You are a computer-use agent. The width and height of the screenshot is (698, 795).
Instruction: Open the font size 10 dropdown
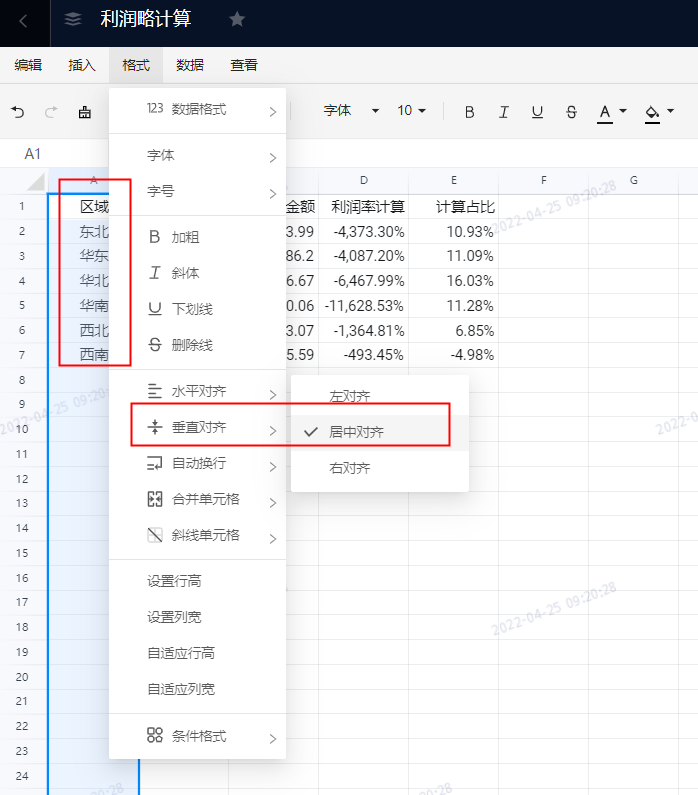(411, 111)
